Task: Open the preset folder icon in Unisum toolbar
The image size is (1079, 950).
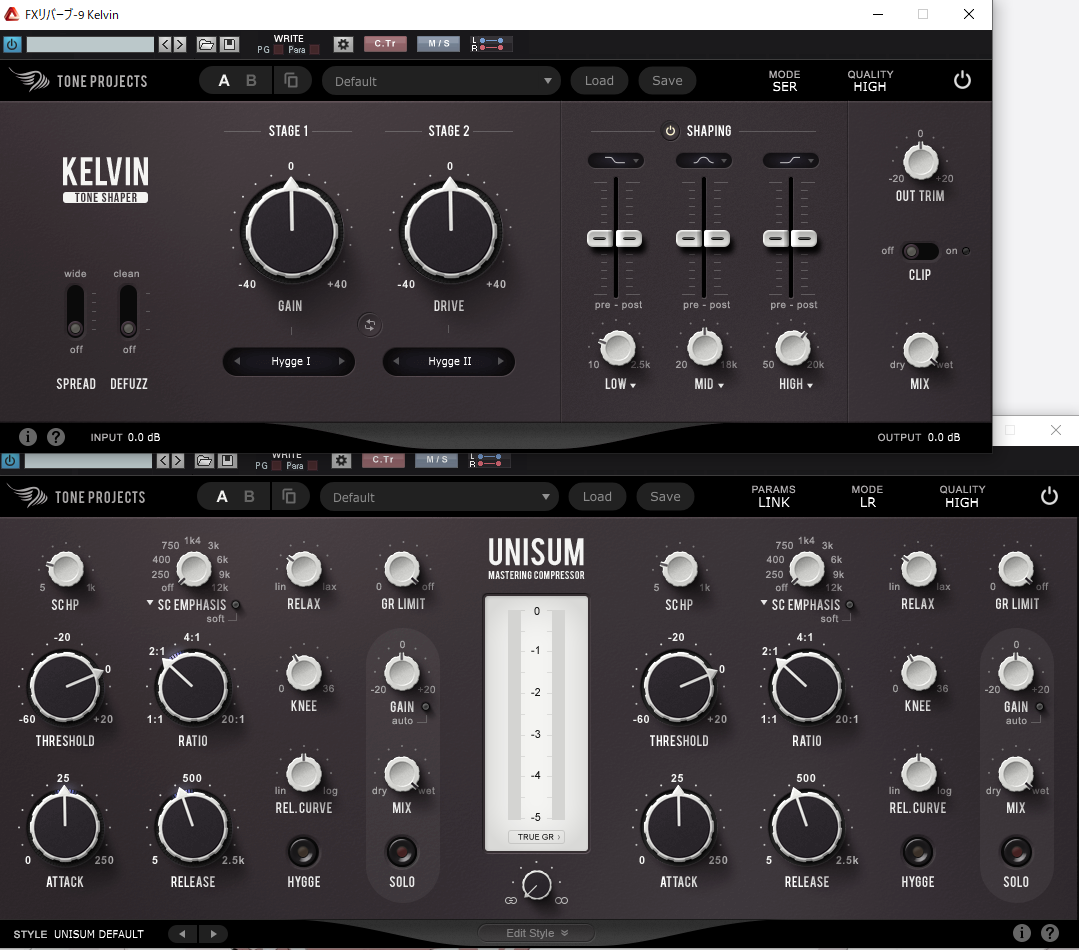Action: tap(204, 461)
